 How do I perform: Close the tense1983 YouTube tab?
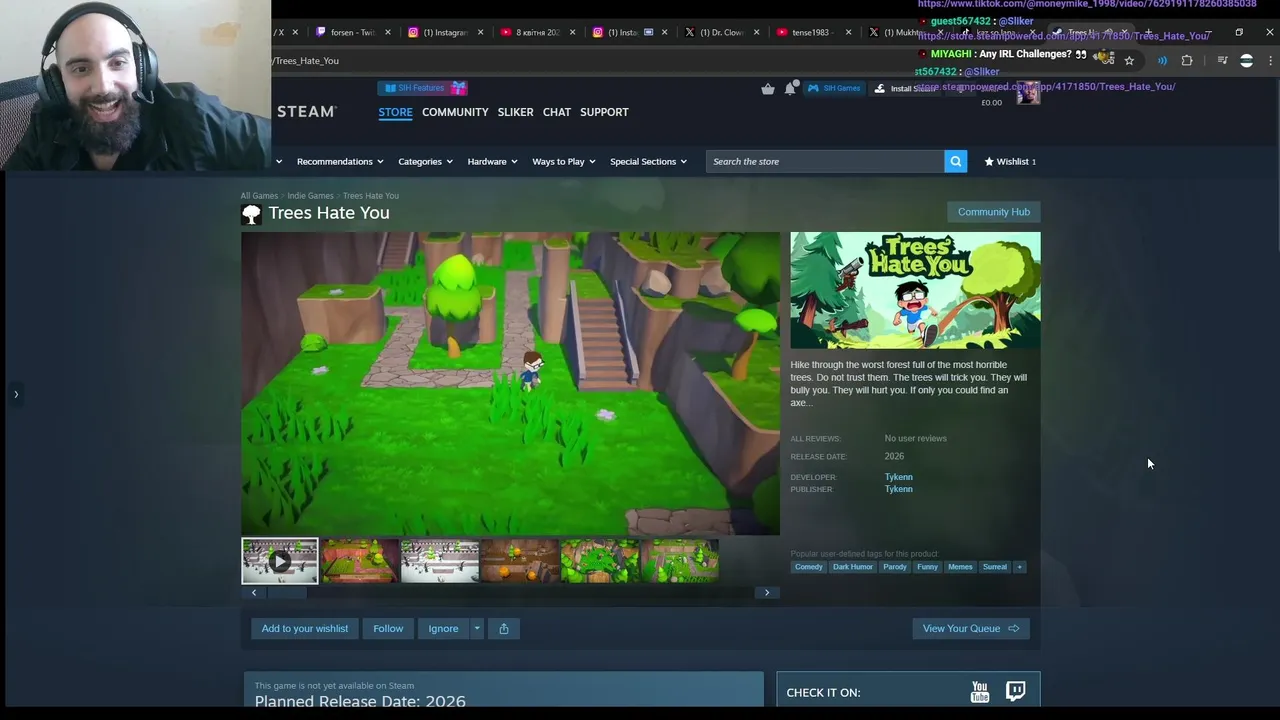click(x=848, y=32)
